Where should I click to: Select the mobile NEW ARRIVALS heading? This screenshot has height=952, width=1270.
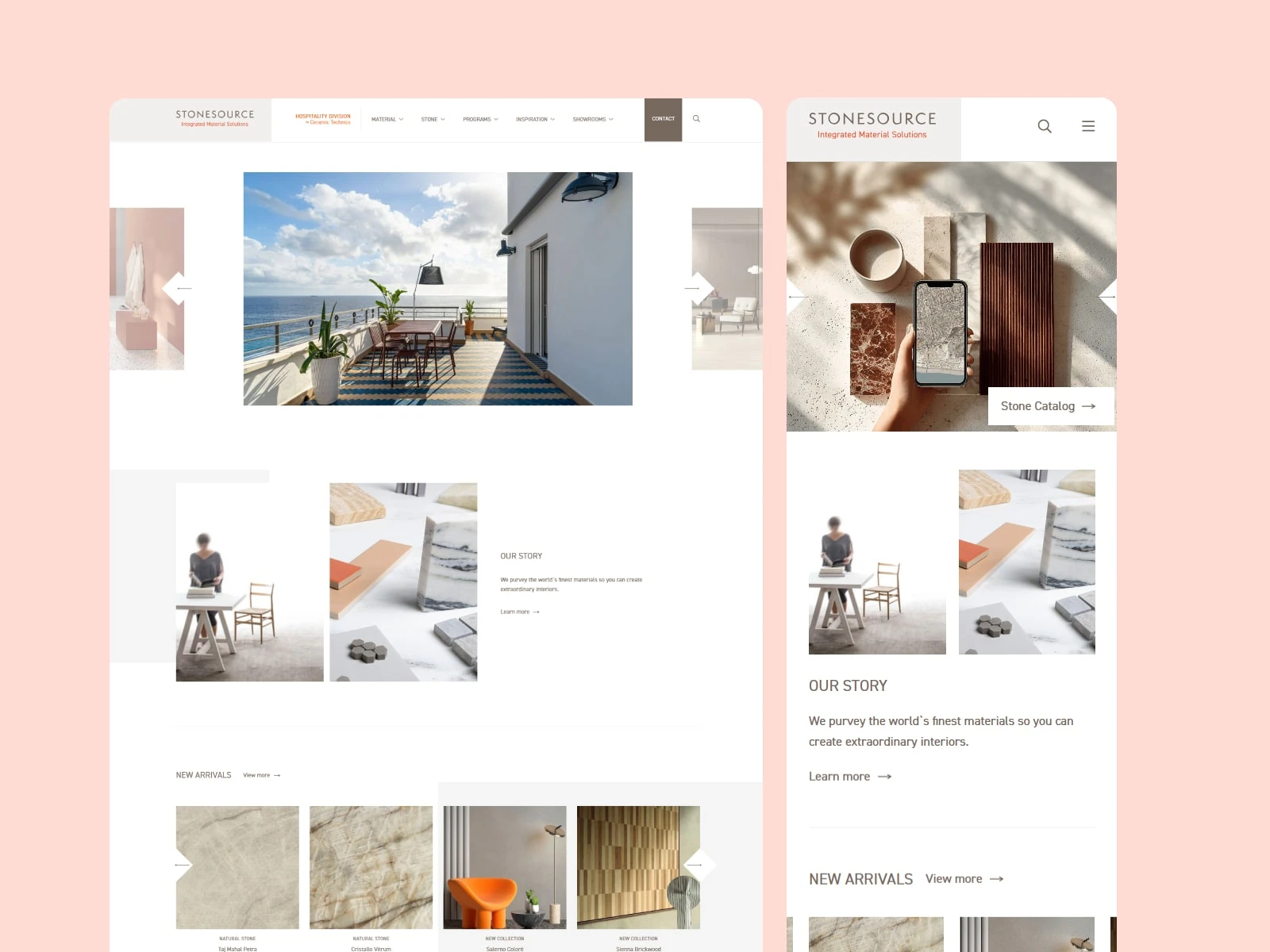860,879
